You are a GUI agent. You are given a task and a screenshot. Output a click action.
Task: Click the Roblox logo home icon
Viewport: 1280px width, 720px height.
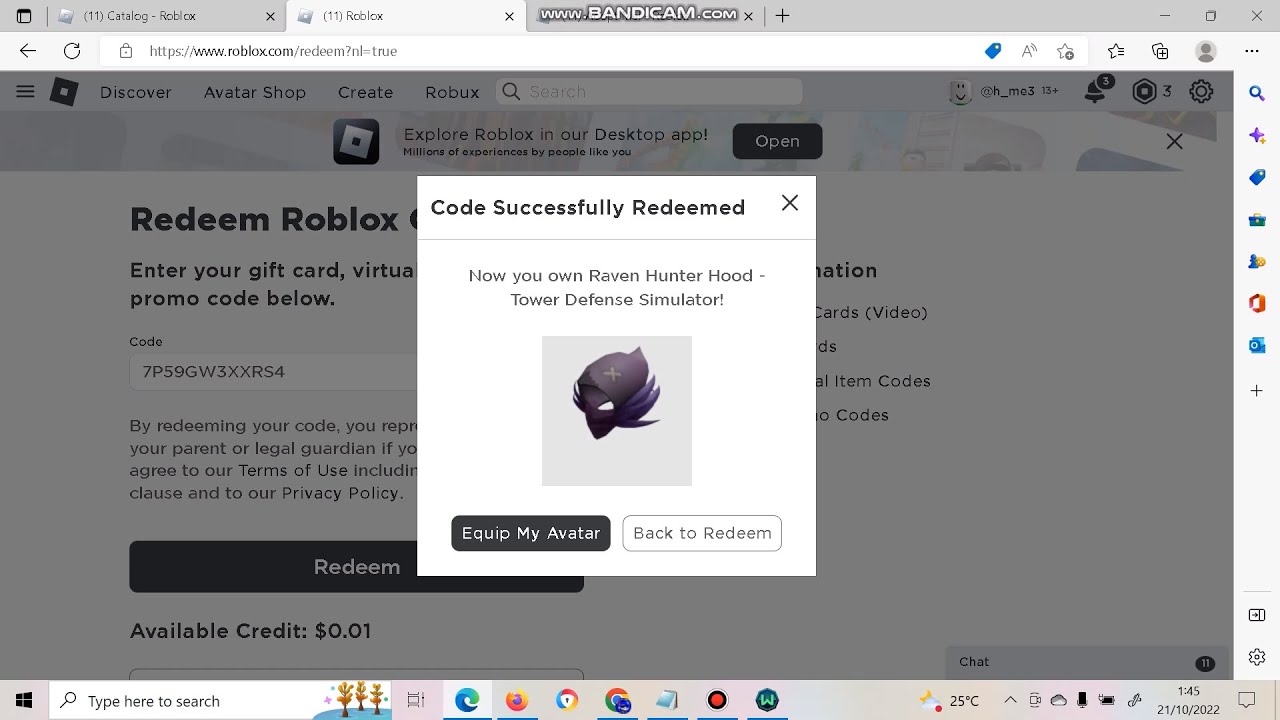point(64,92)
